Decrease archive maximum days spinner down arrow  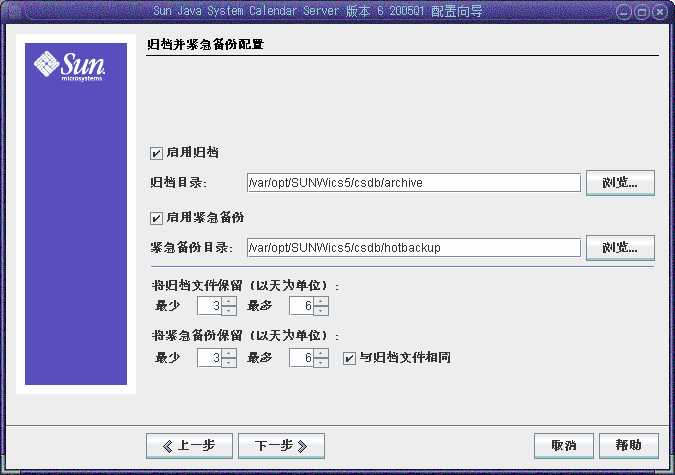[x=321, y=310]
